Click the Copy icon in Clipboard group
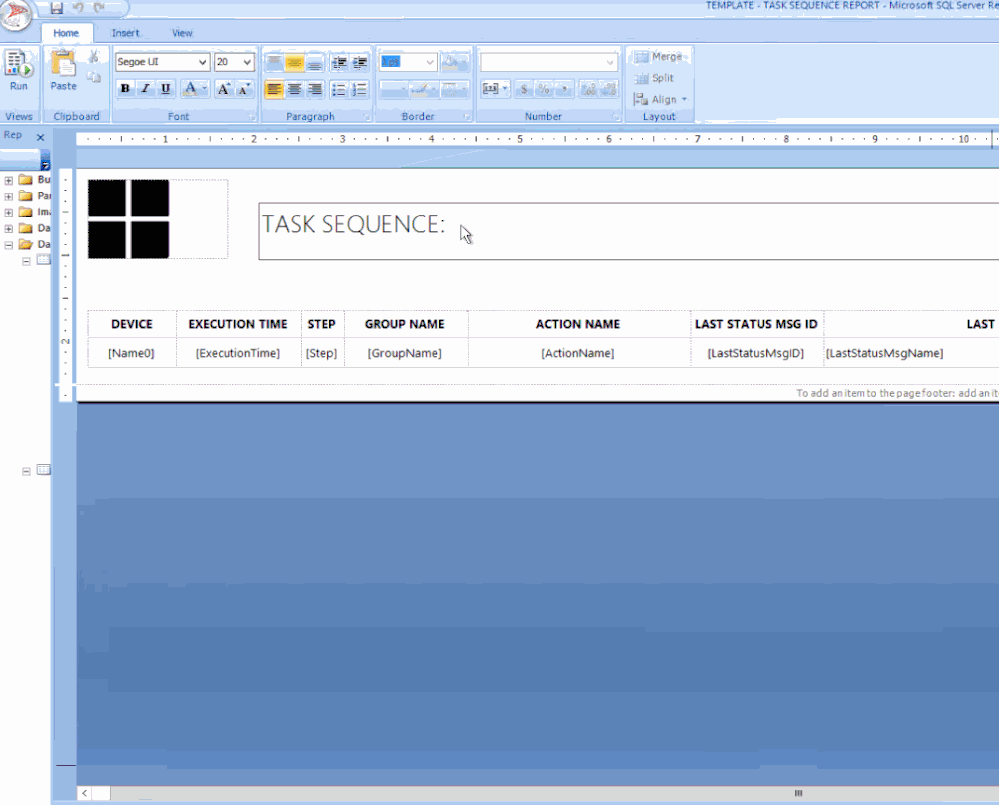Viewport: 999px width, 805px height. pos(94,78)
